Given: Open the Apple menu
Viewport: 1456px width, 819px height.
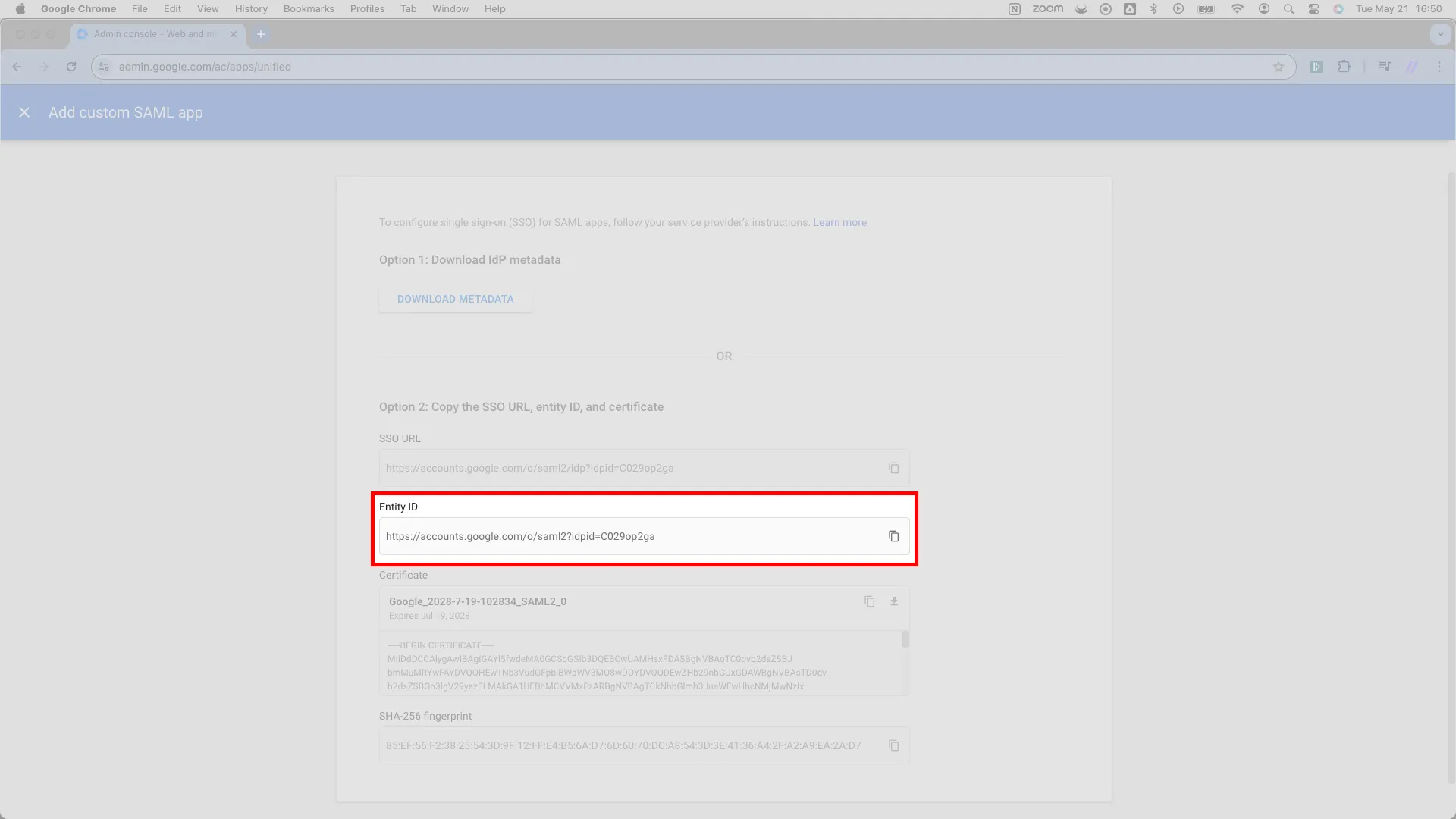Looking at the screenshot, I should click(20, 9).
